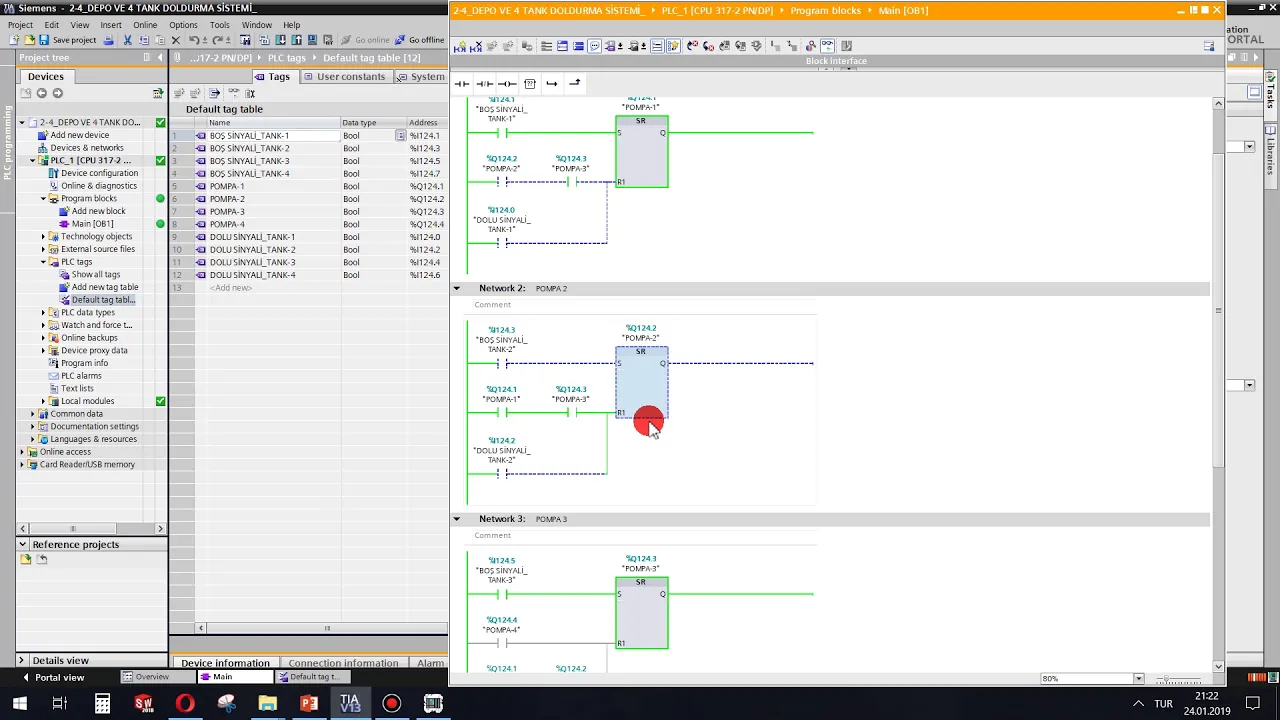This screenshot has height=720, width=1280.
Task: Click the New project icon
Action: [14, 40]
